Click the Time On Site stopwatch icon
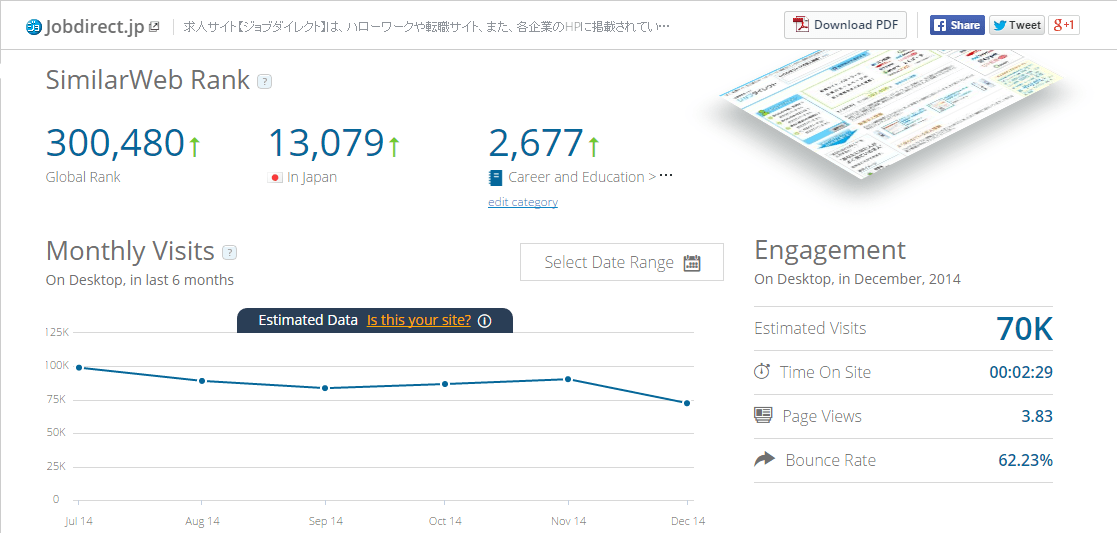 coord(762,371)
